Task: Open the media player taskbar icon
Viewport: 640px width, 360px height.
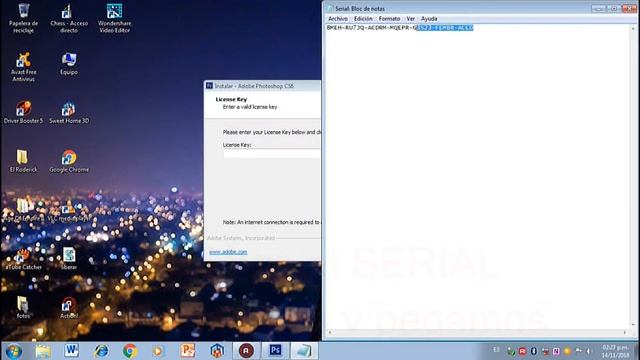Action: tap(159, 351)
